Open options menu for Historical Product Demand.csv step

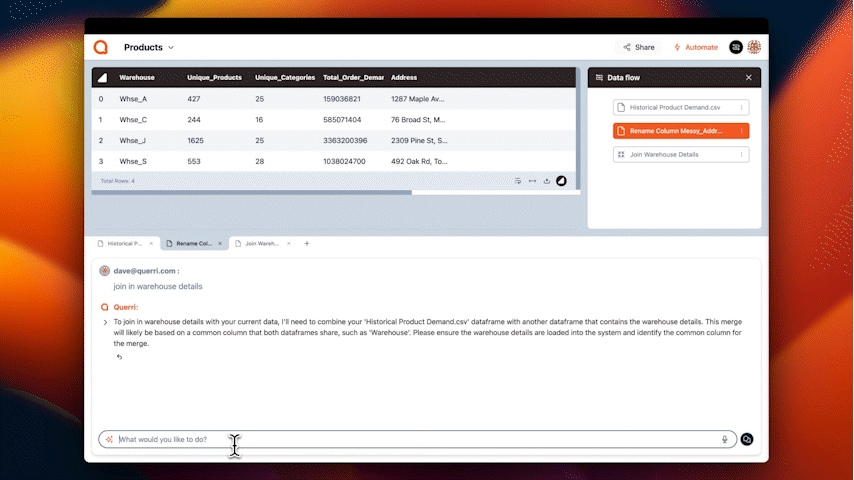(x=741, y=107)
